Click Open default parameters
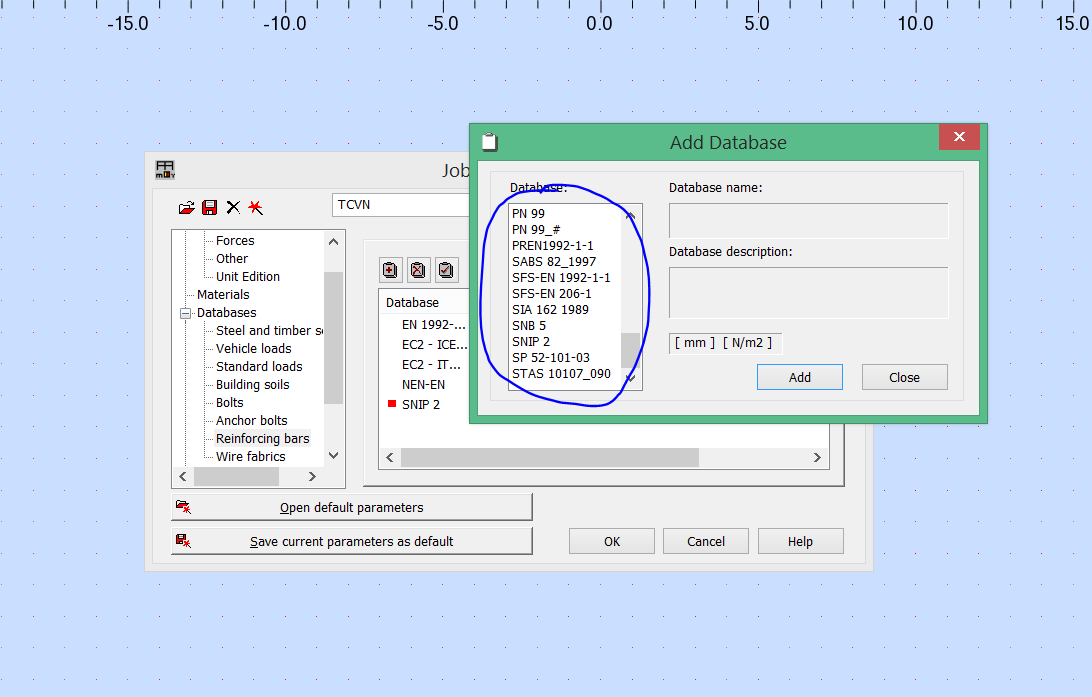 351,506
